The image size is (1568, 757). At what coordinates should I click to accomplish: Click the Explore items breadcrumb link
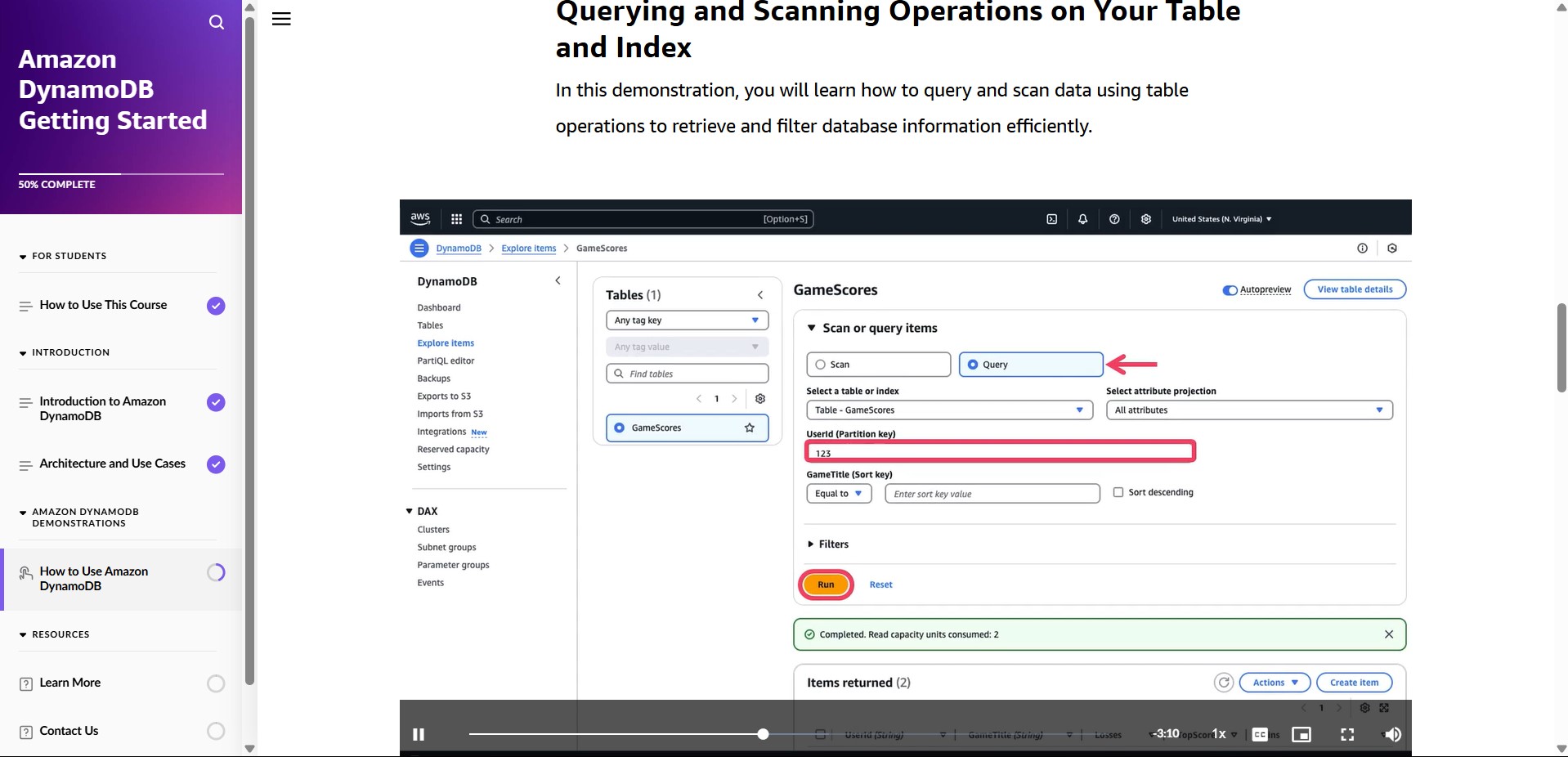pos(529,249)
